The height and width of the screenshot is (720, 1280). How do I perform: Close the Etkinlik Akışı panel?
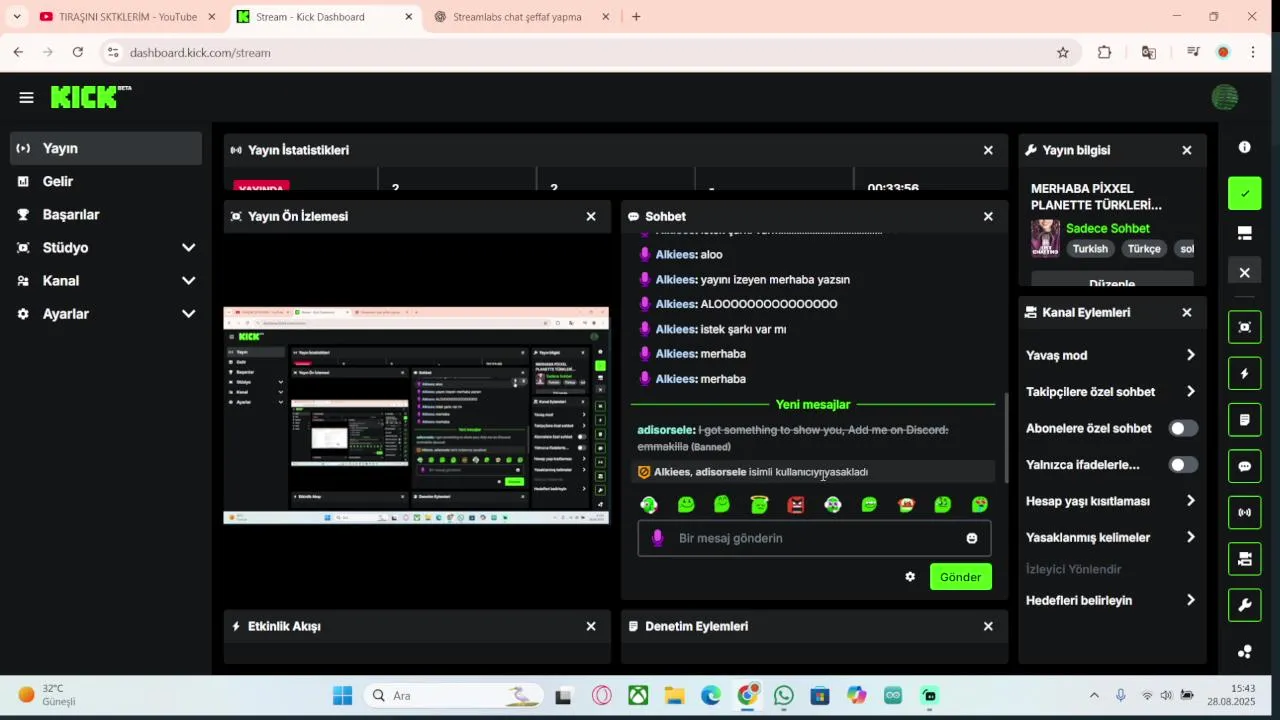(x=591, y=626)
